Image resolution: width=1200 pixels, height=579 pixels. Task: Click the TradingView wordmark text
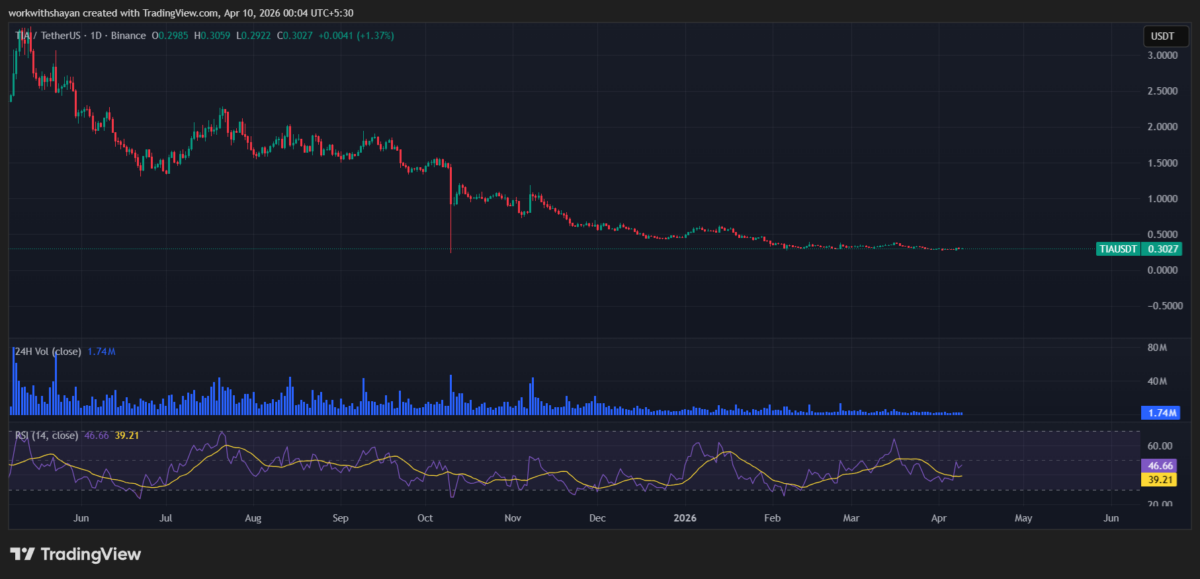click(90, 555)
